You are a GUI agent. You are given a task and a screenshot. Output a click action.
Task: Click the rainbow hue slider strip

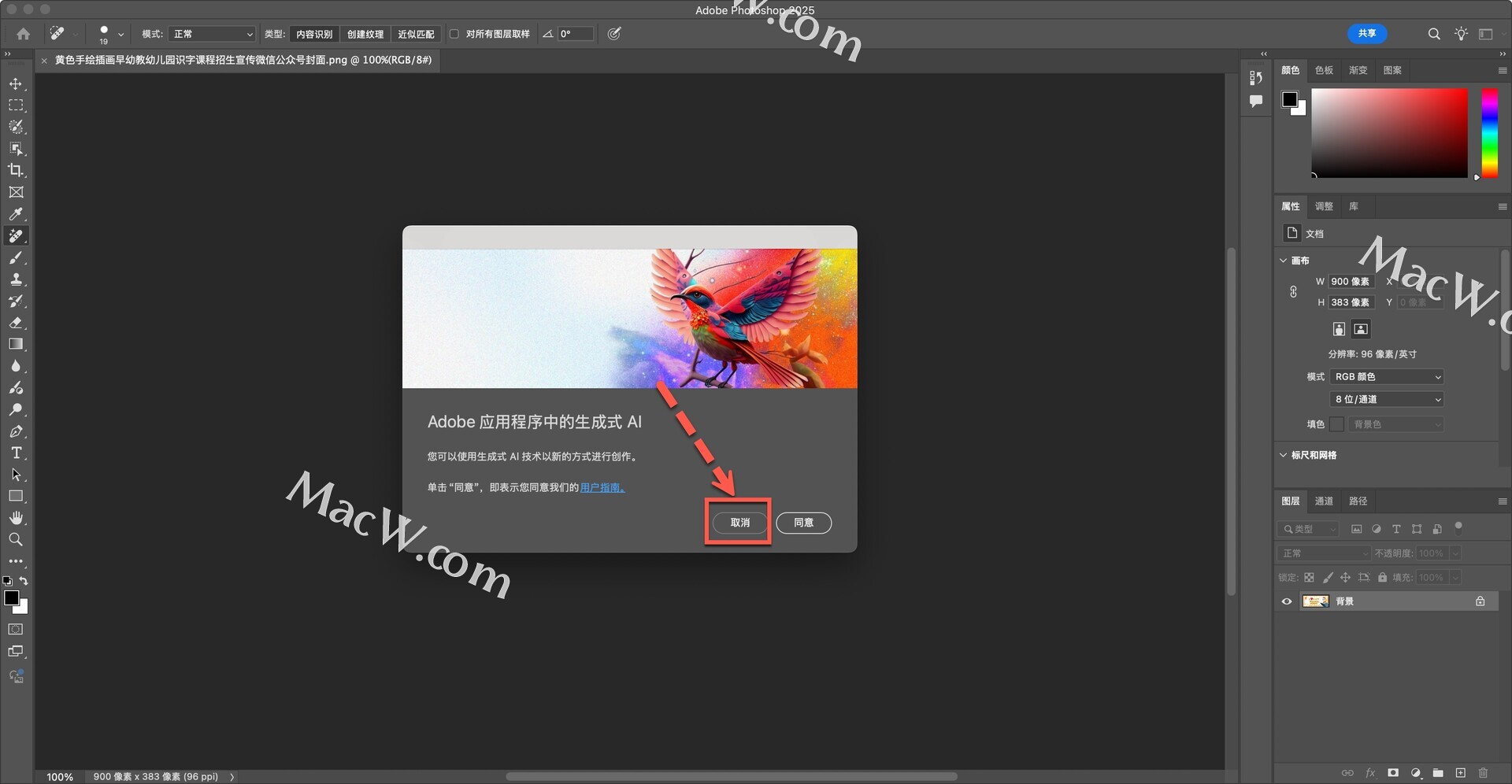[x=1490, y=133]
